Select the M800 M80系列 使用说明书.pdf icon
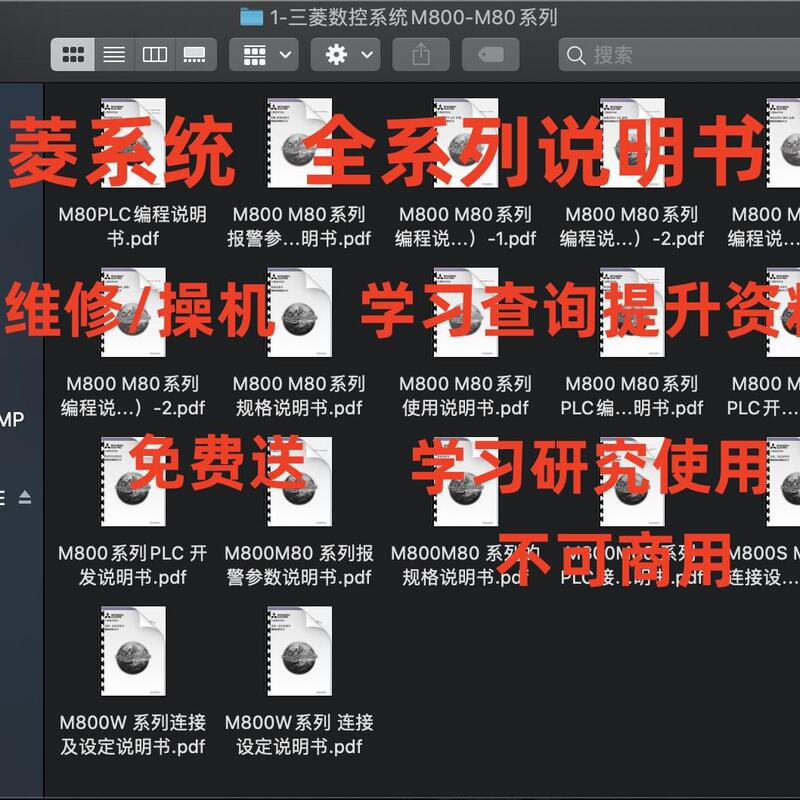The width and height of the screenshot is (800, 800). [466, 312]
